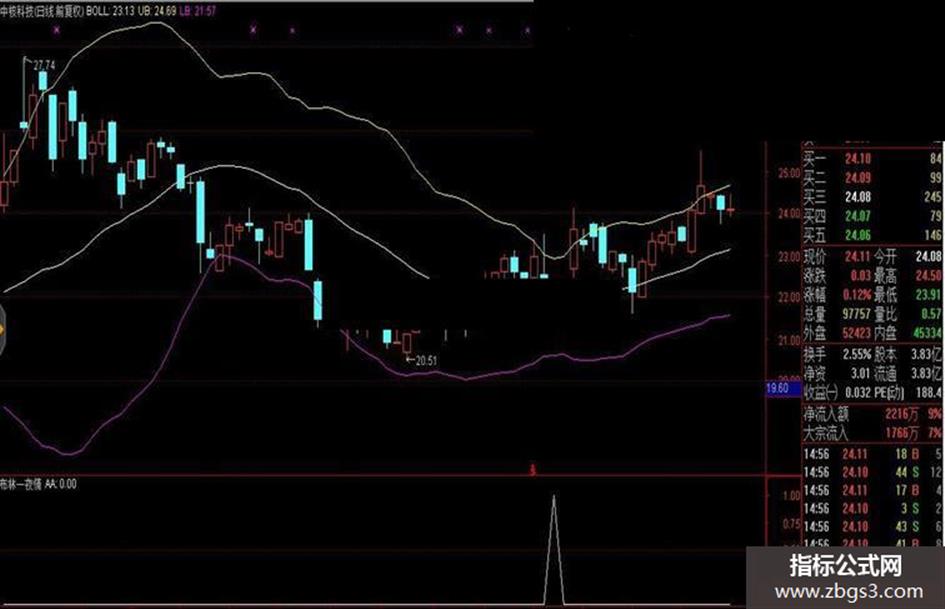This screenshot has width=945, height=609.
Task: Click the AA: 0.00 indicator label
Action: 61,484
